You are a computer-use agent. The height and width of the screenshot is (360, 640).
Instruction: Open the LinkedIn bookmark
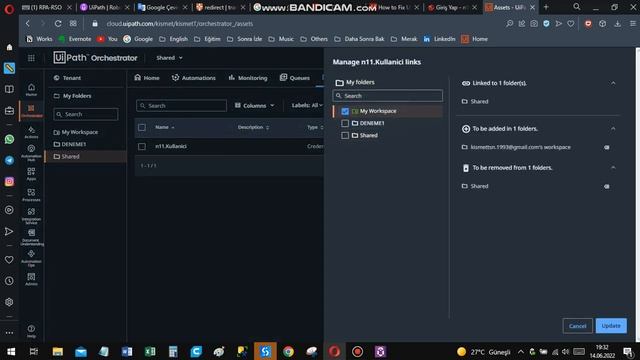pyautogui.click(x=439, y=39)
